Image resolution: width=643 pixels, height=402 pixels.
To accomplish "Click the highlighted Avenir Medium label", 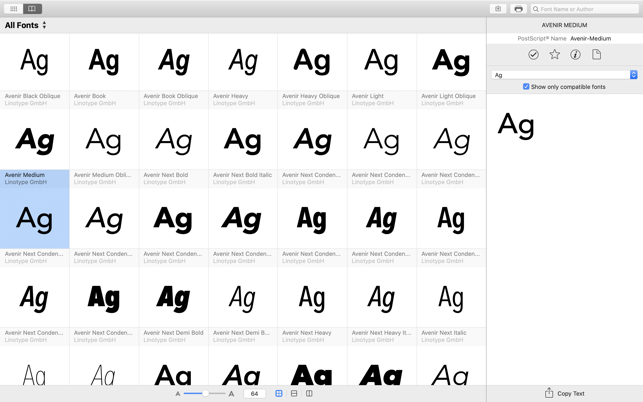I will tap(25, 175).
